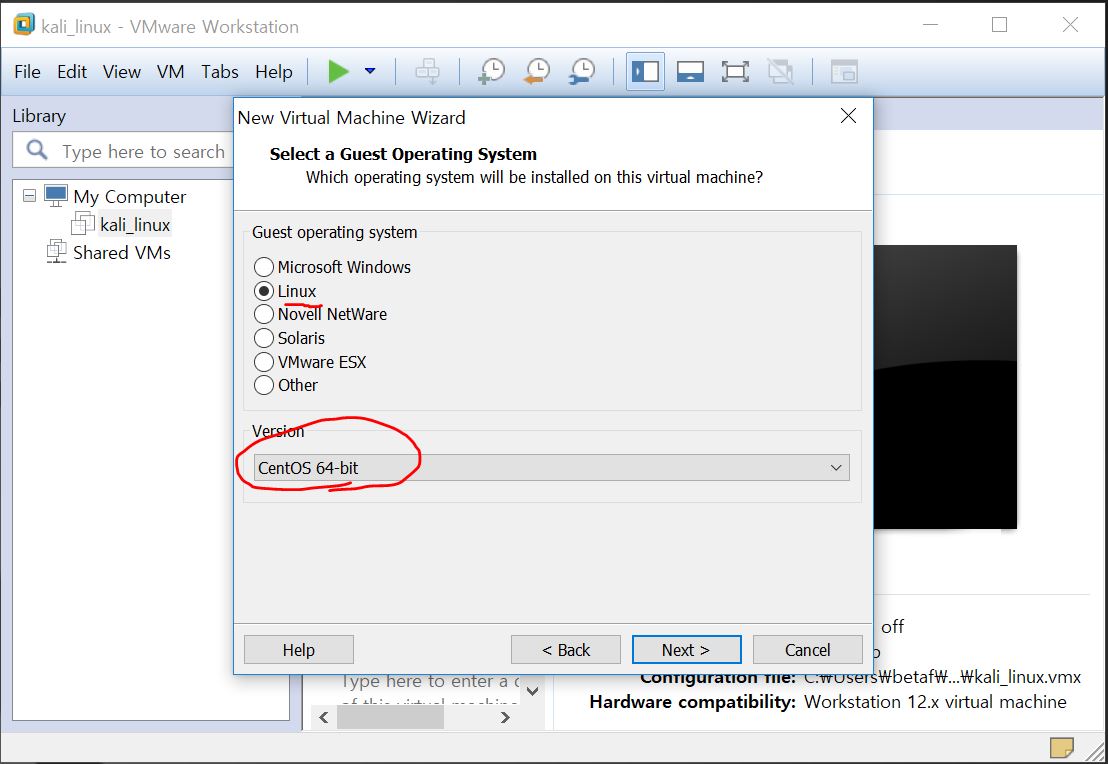Select Novell NetWare radio button
1108x764 pixels.
pyautogui.click(x=264, y=314)
